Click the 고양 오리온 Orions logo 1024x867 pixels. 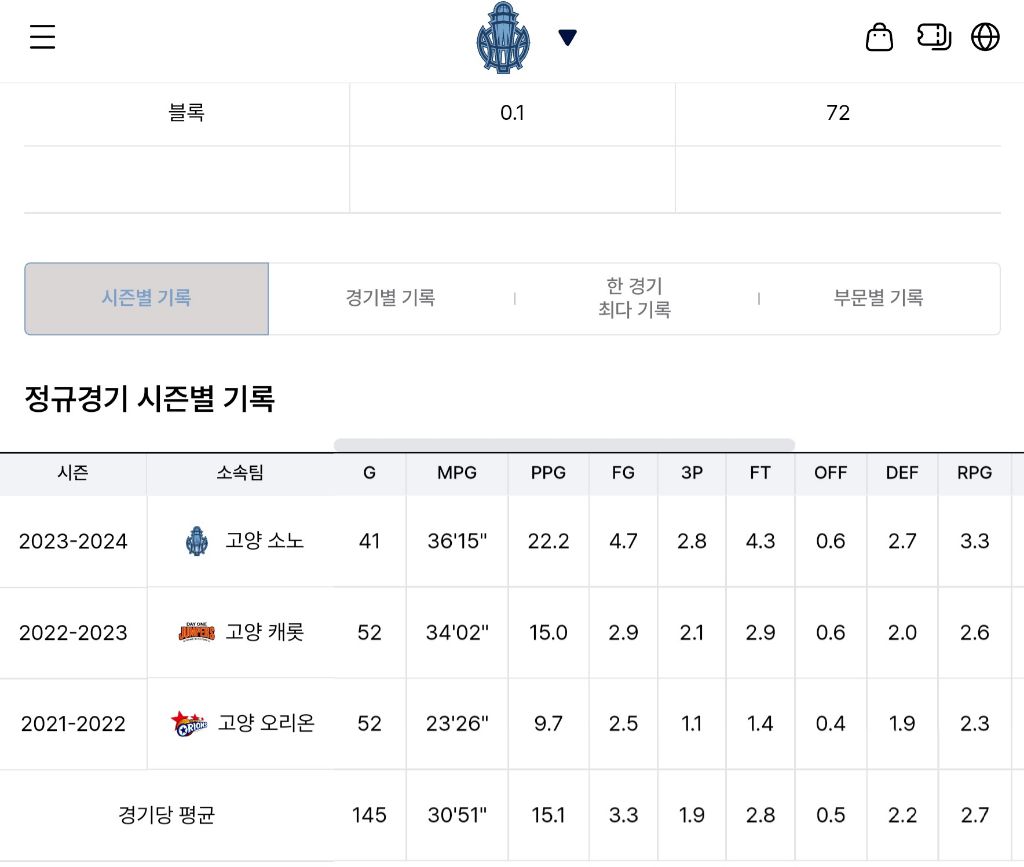[x=189, y=723]
